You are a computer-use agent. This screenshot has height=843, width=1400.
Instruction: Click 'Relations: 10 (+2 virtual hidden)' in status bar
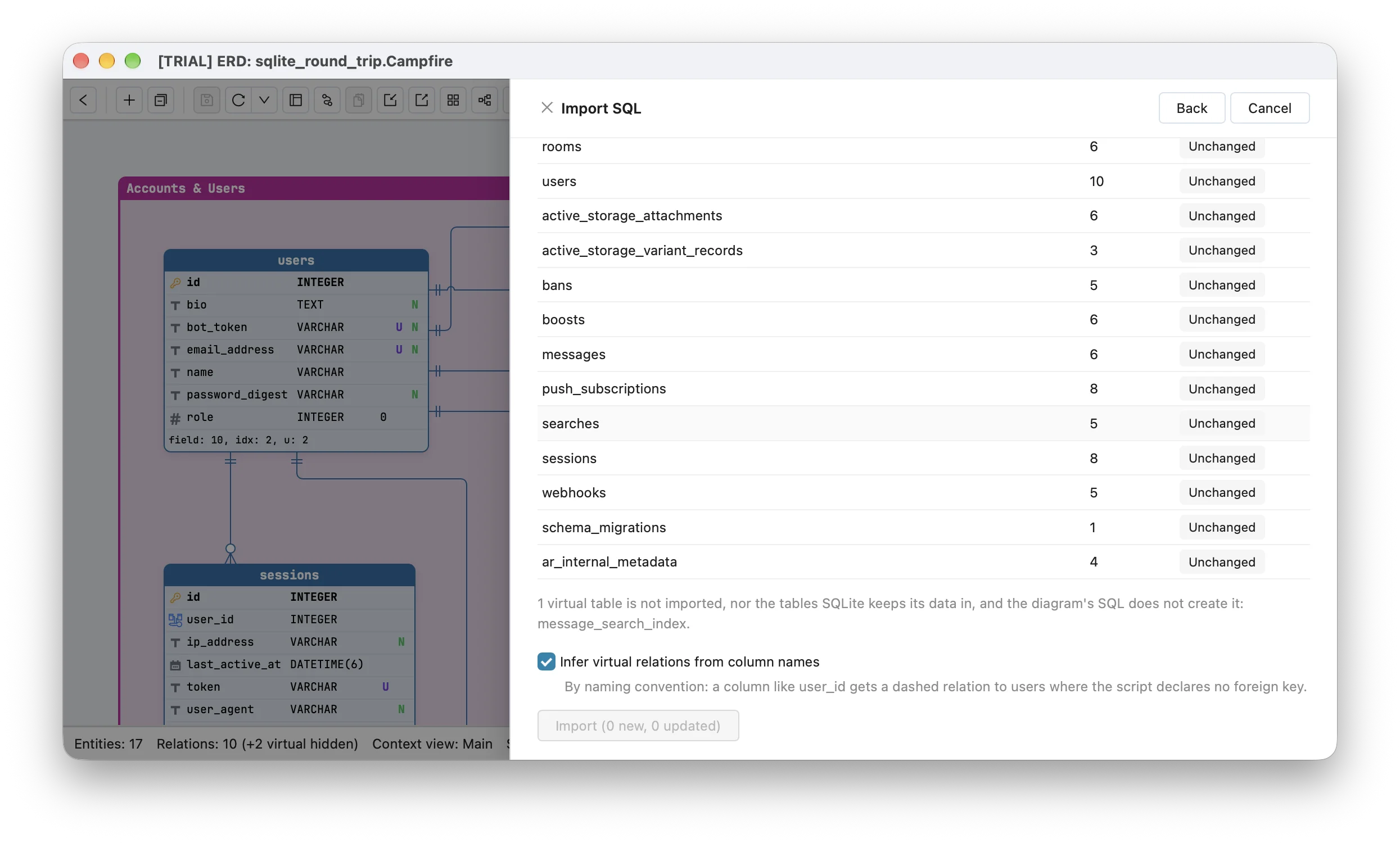click(257, 744)
